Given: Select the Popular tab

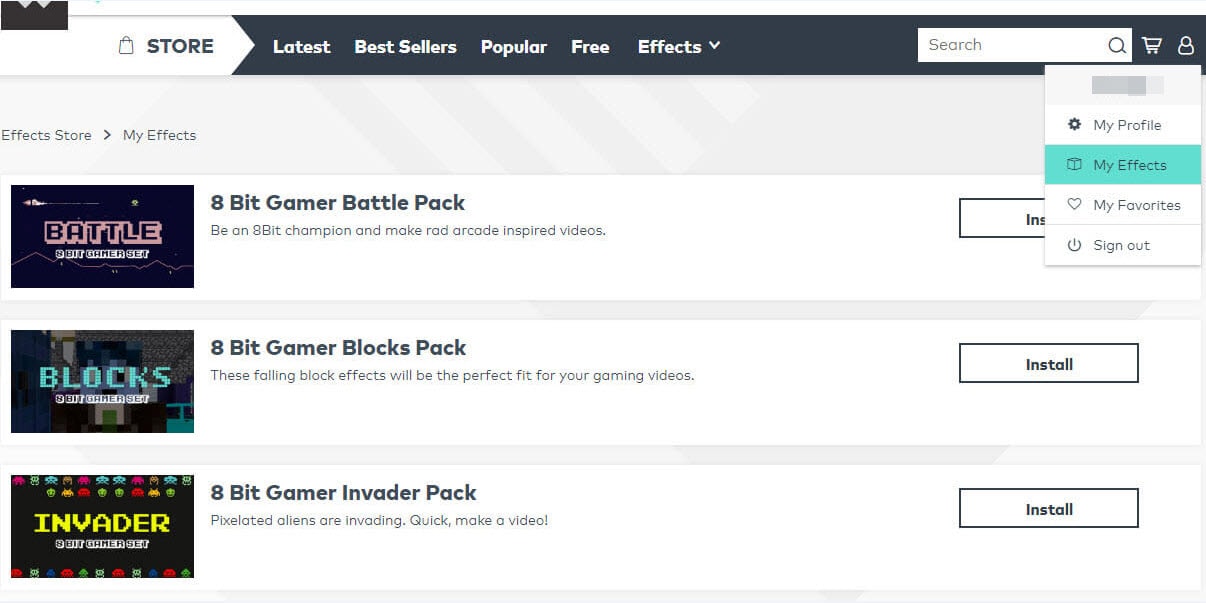Looking at the screenshot, I should (x=513, y=46).
